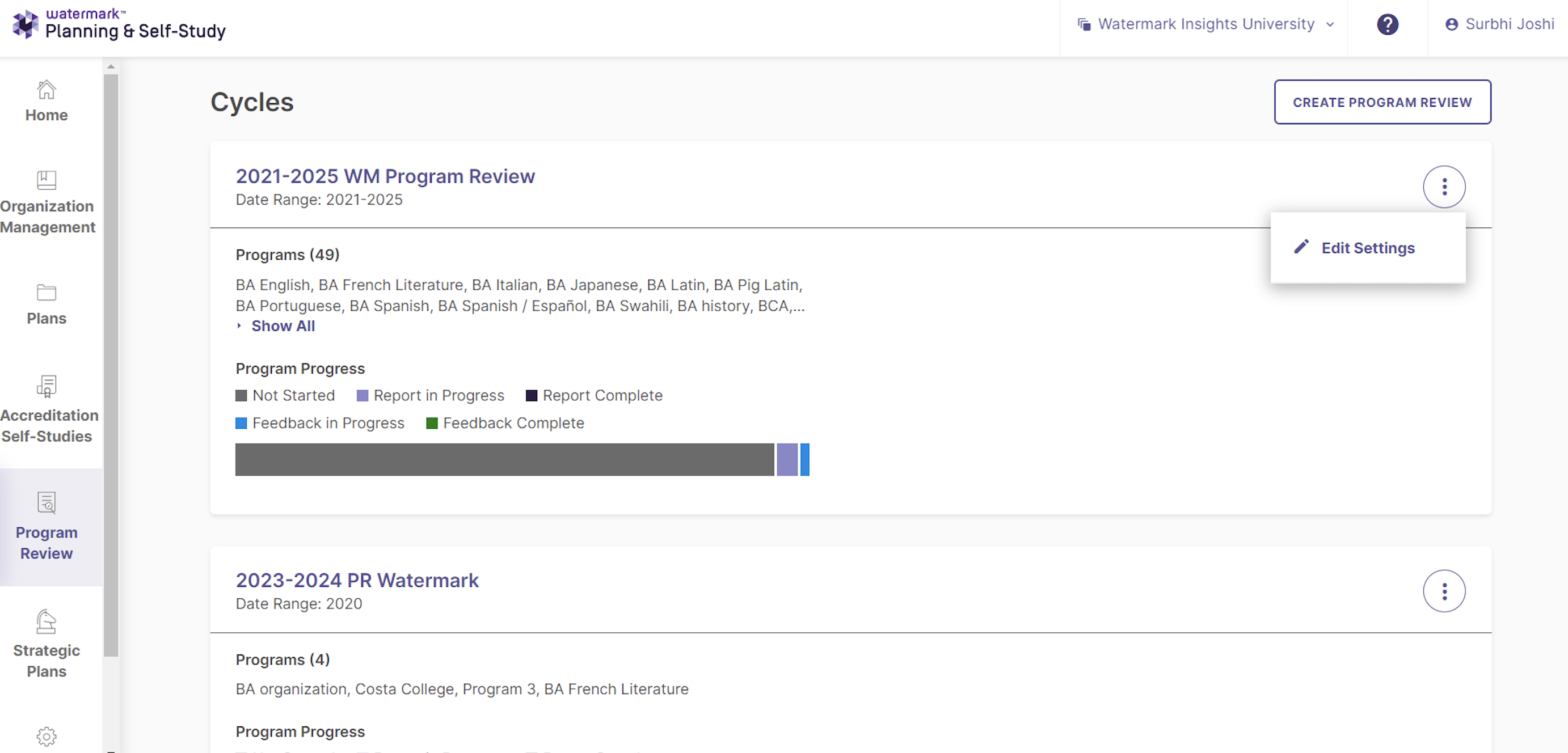Click the purple Report in Progress bar segment
Viewport: 1568px width, 753px height.
point(786,459)
